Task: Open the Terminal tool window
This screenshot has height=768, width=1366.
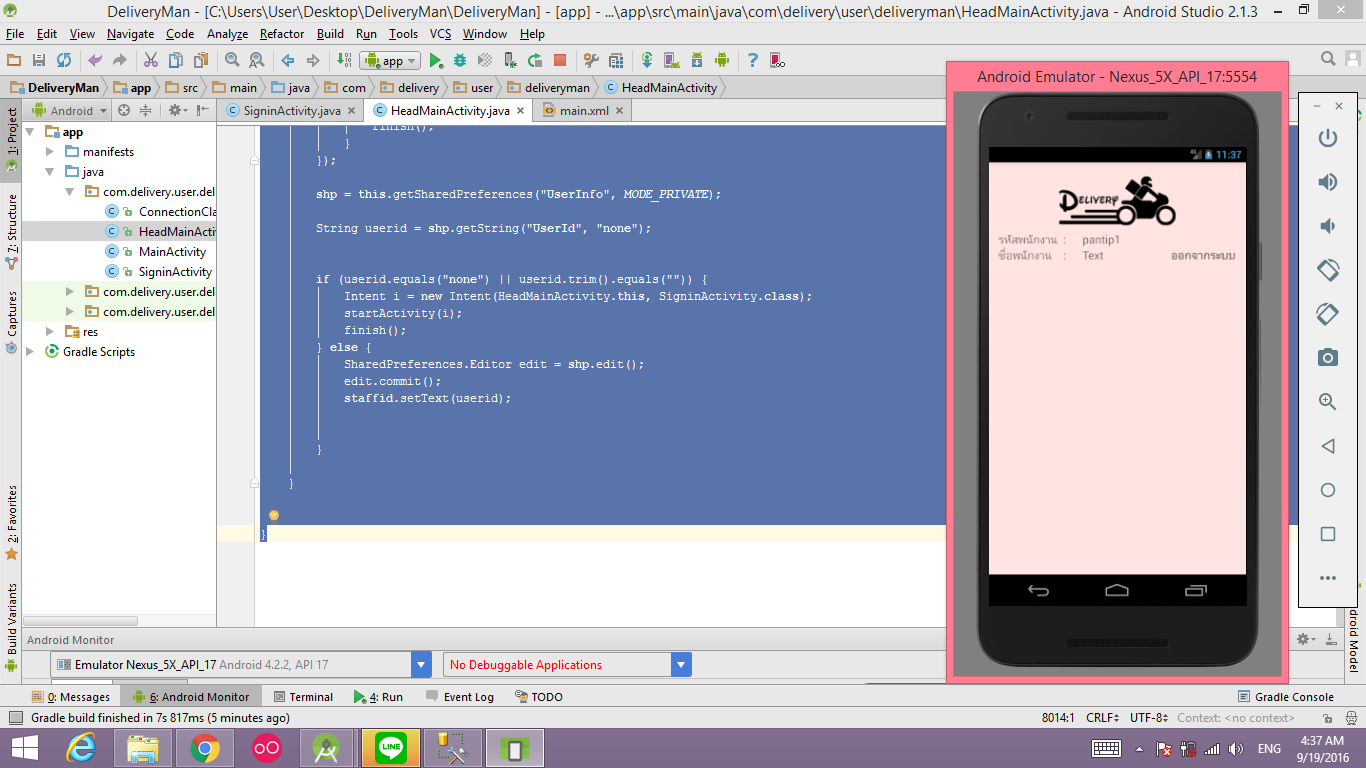Action: pyautogui.click(x=310, y=697)
